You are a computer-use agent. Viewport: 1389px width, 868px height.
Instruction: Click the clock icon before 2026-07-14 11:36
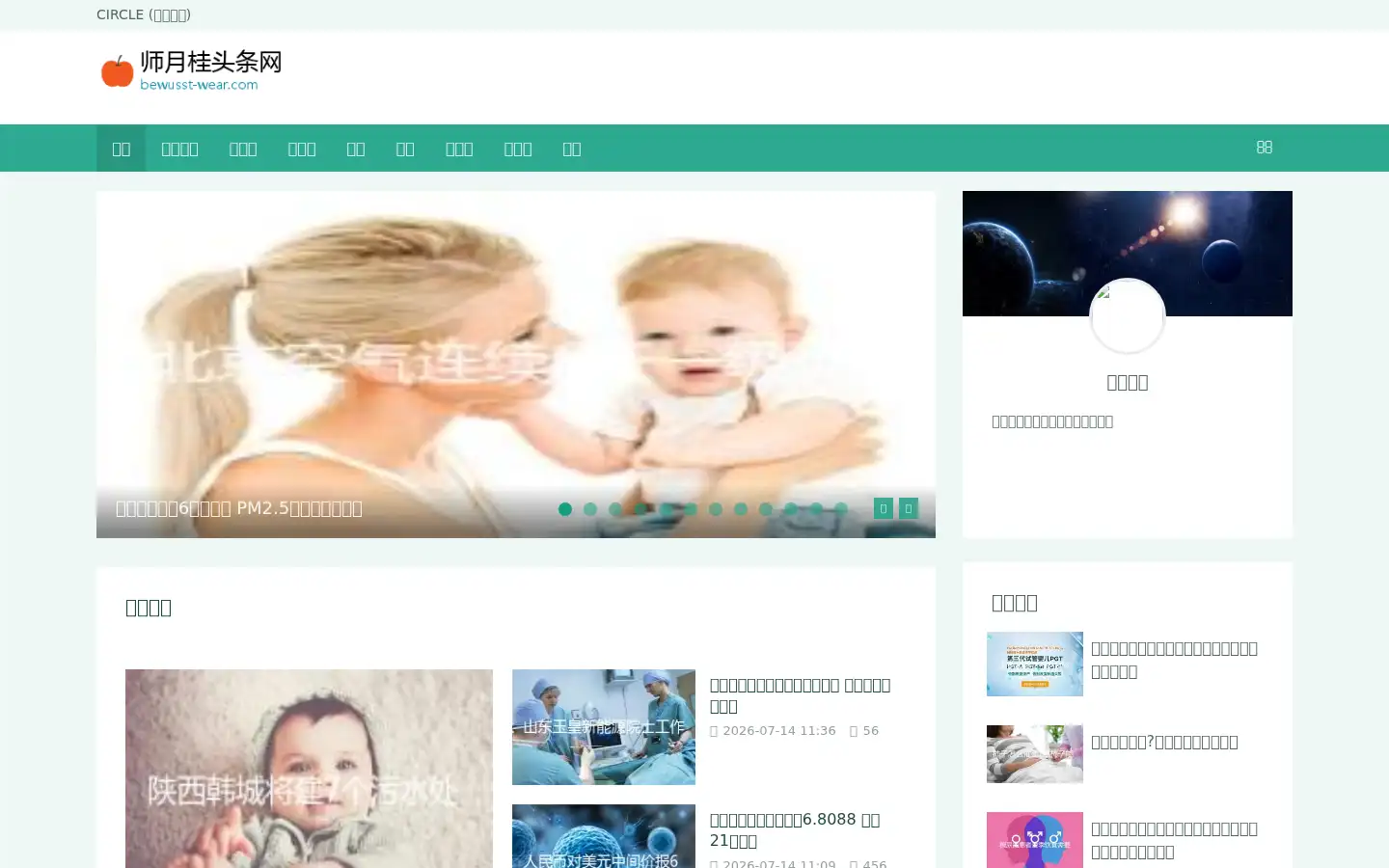714,731
